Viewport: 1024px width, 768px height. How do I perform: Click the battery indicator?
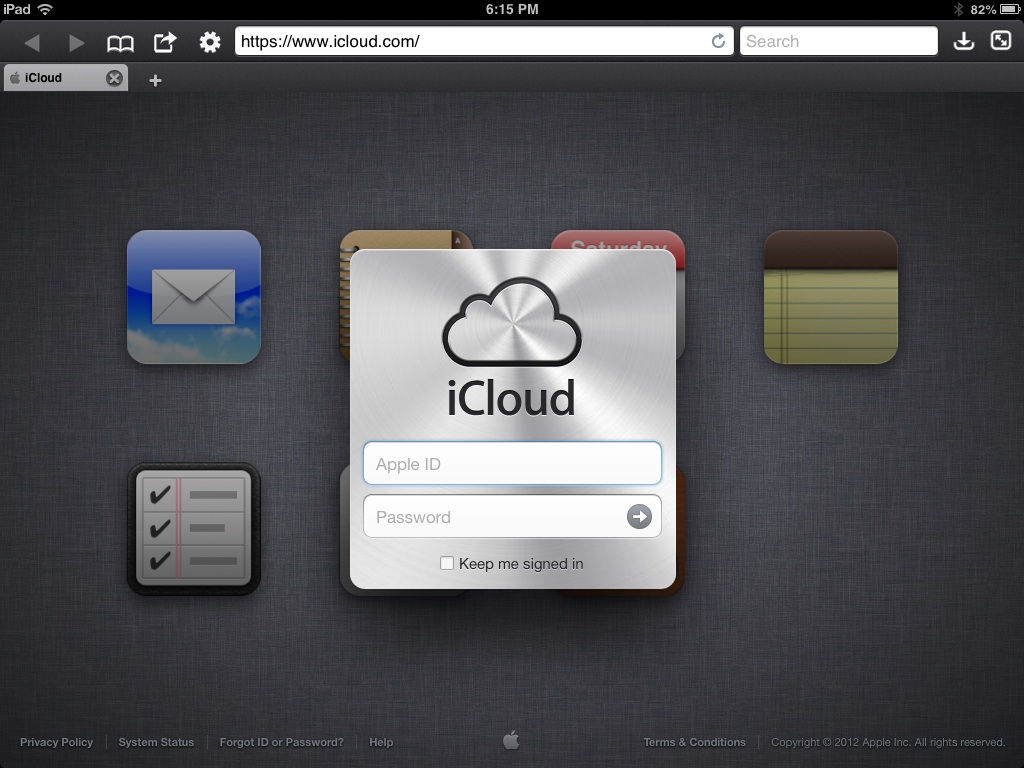tap(1010, 9)
